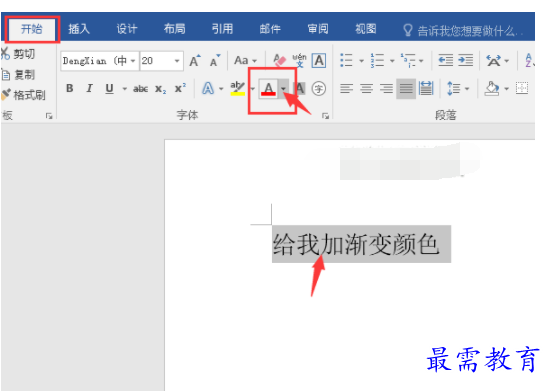This screenshot has width=548, height=391.
Task: Apply red font color (A with red bar)
Action: (x=268, y=89)
